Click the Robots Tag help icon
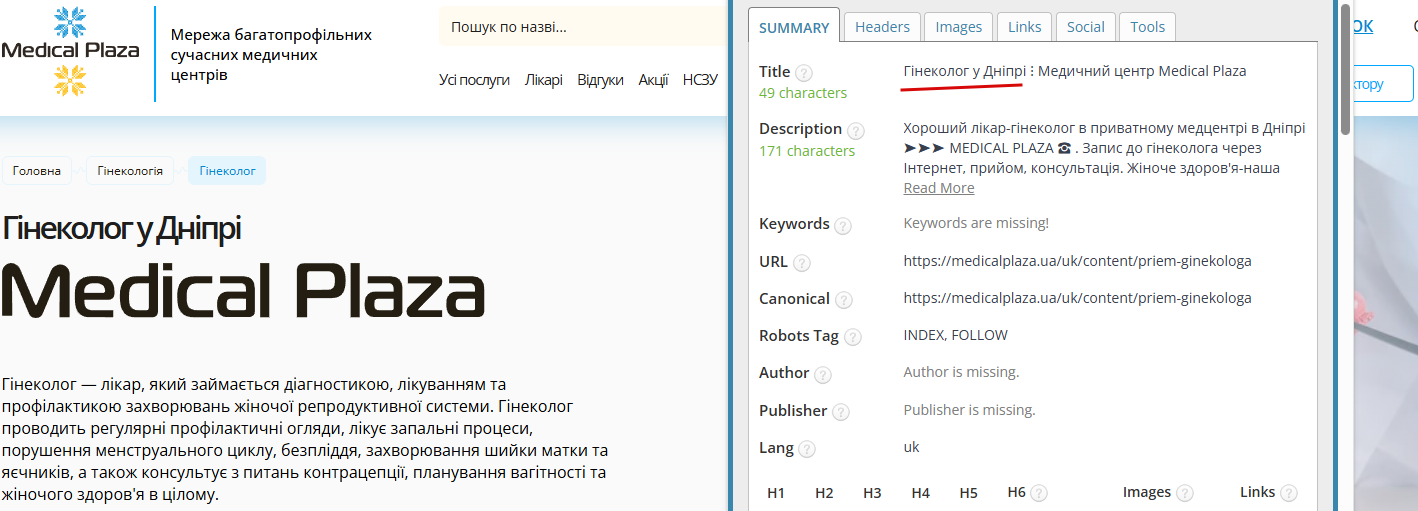Screen dimensions: 1418x511 coord(852,337)
